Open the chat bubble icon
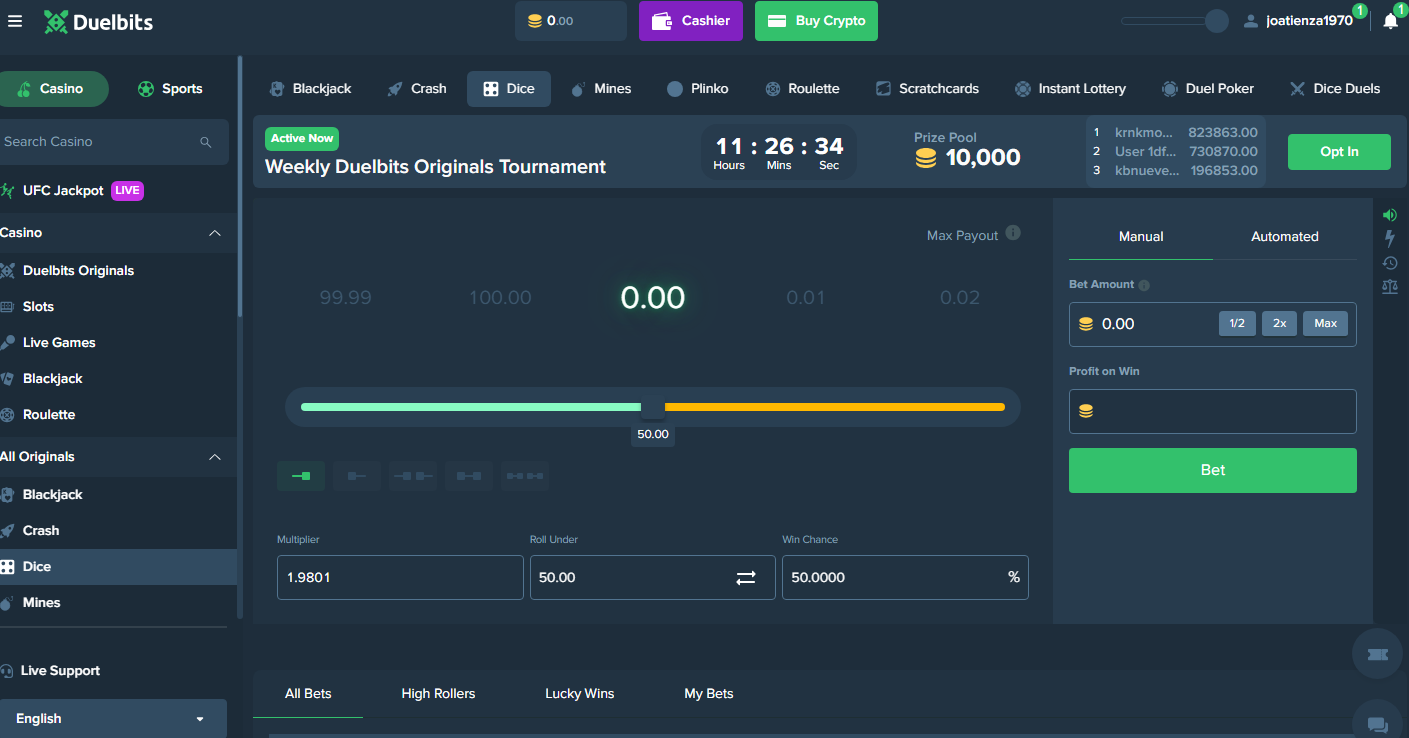The width and height of the screenshot is (1409, 738). 1377,725
